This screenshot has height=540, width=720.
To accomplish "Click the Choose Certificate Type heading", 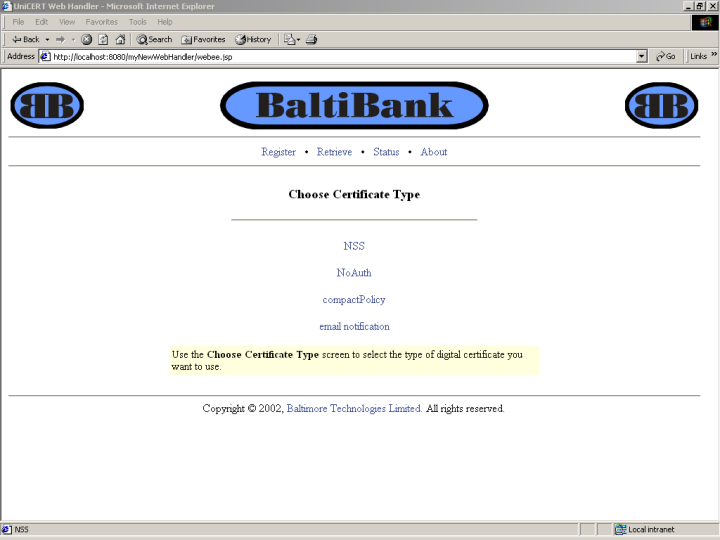I will (354, 195).
